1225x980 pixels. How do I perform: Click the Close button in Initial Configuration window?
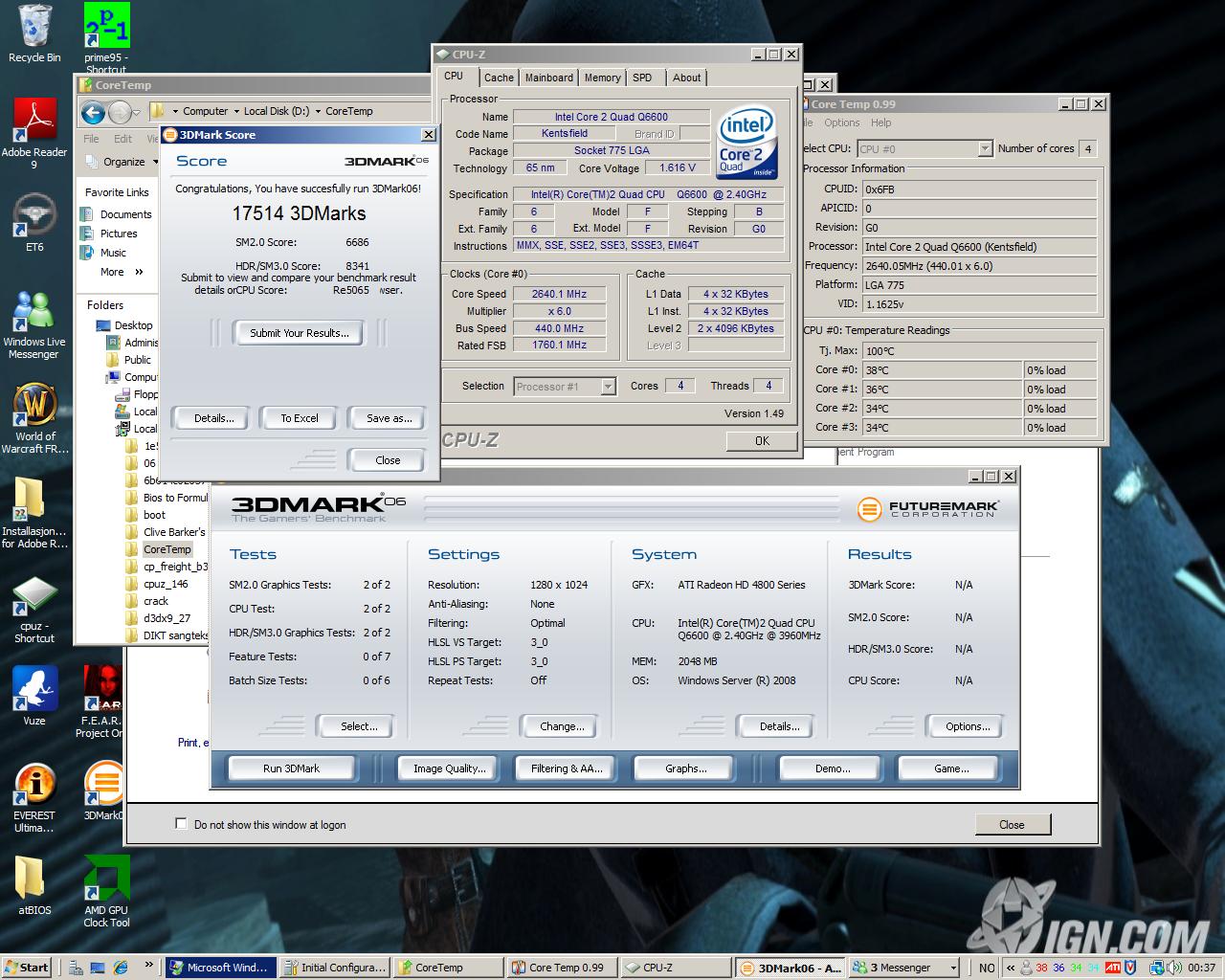coord(1012,824)
